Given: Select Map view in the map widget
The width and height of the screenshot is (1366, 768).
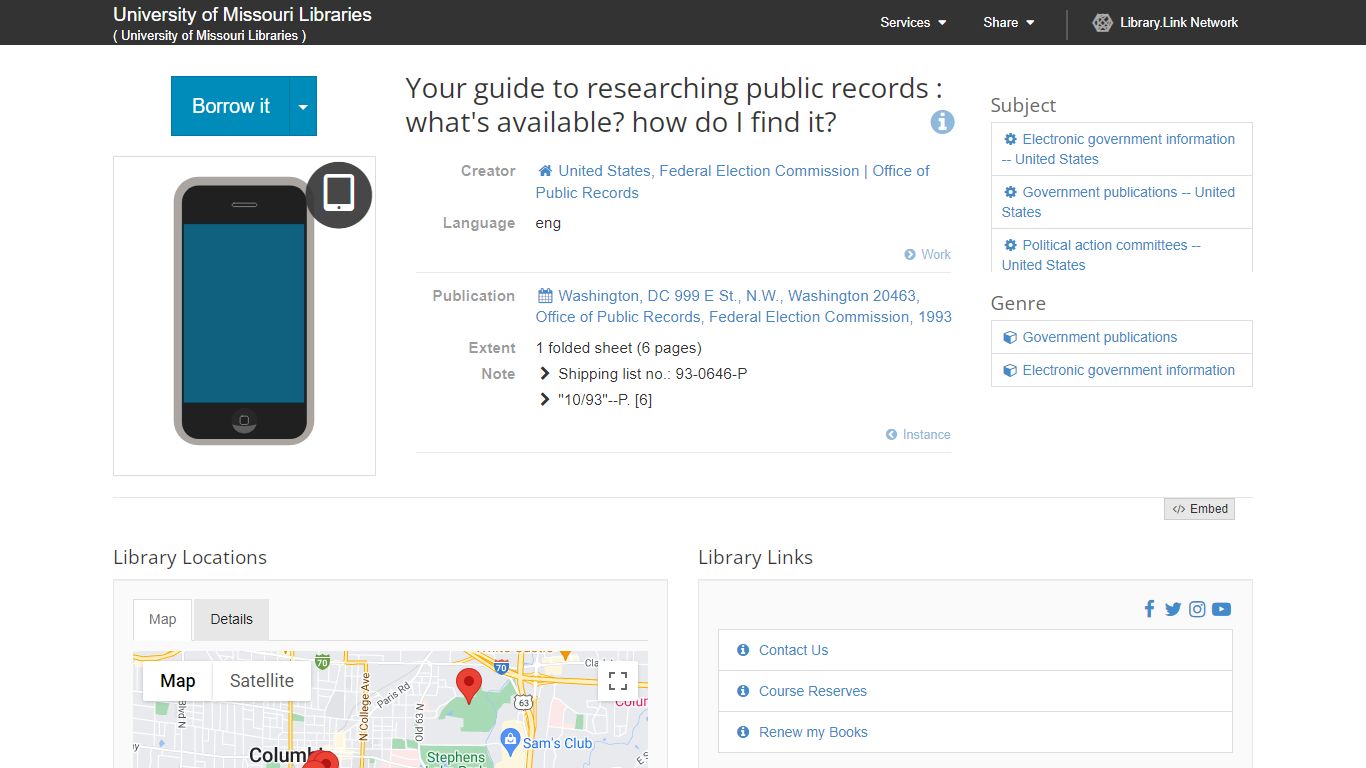Looking at the screenshot, I should click(177, 681).
